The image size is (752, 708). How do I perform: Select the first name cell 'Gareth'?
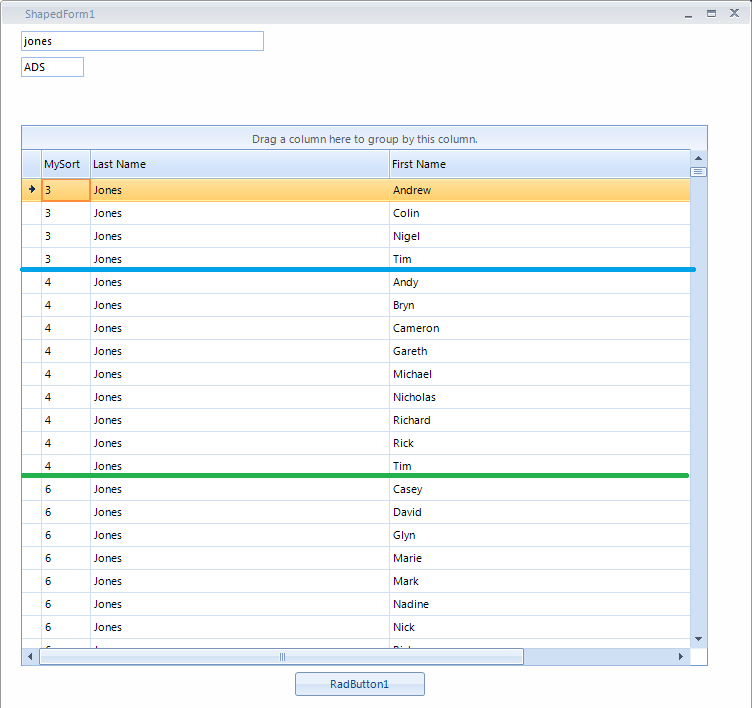(x=540, y=351)
